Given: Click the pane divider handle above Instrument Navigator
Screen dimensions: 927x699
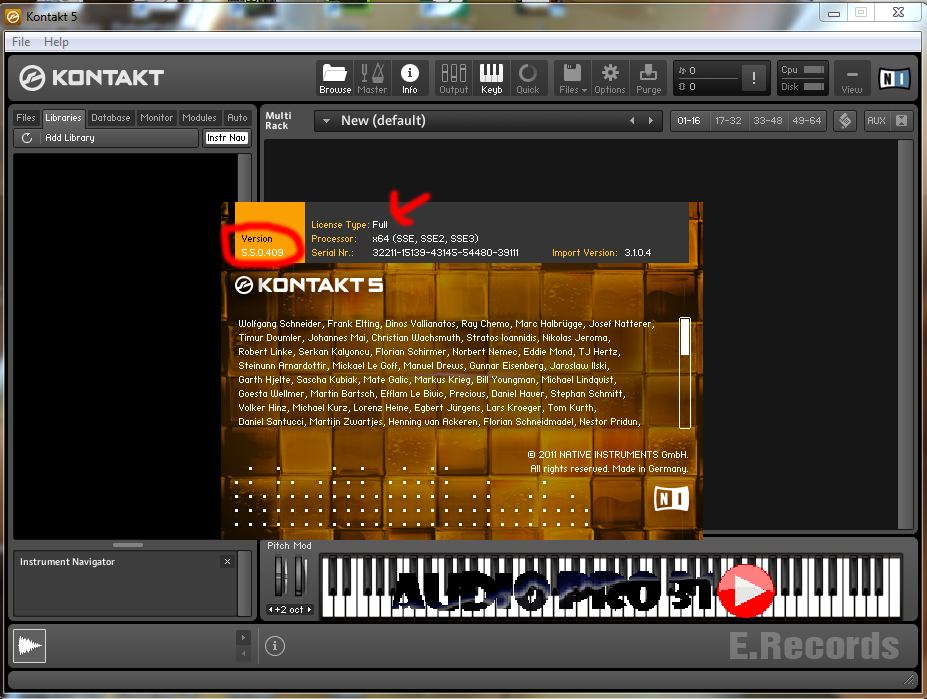Looking at the screenshot, I should coord(128,545).
